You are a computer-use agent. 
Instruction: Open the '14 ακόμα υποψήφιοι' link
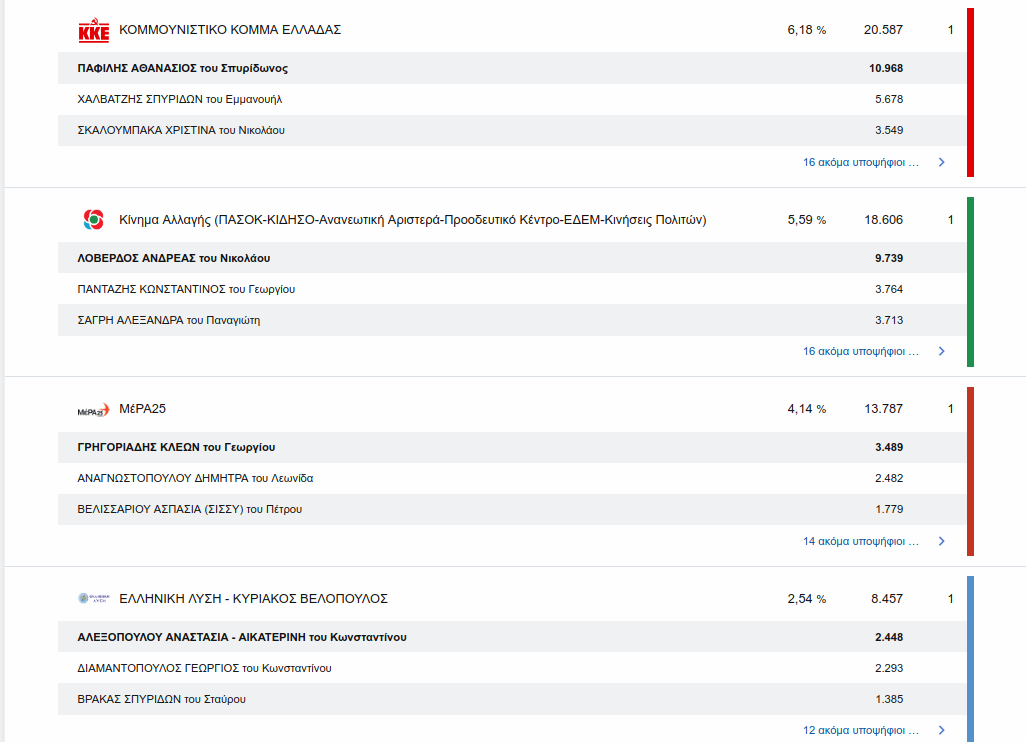tap(860, 541)
